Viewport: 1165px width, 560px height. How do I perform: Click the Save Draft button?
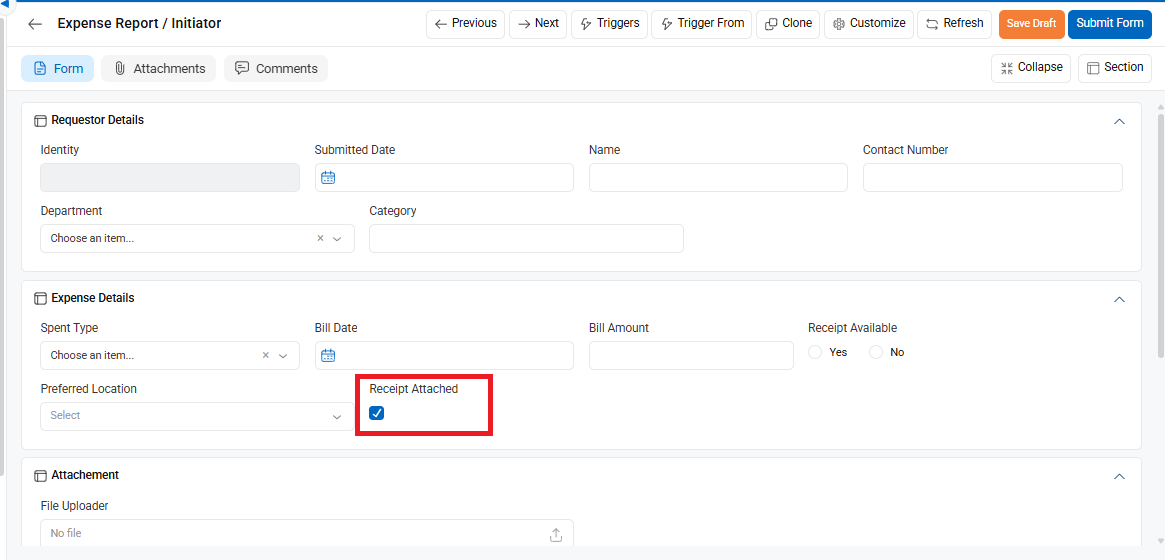click(1031, 24)
